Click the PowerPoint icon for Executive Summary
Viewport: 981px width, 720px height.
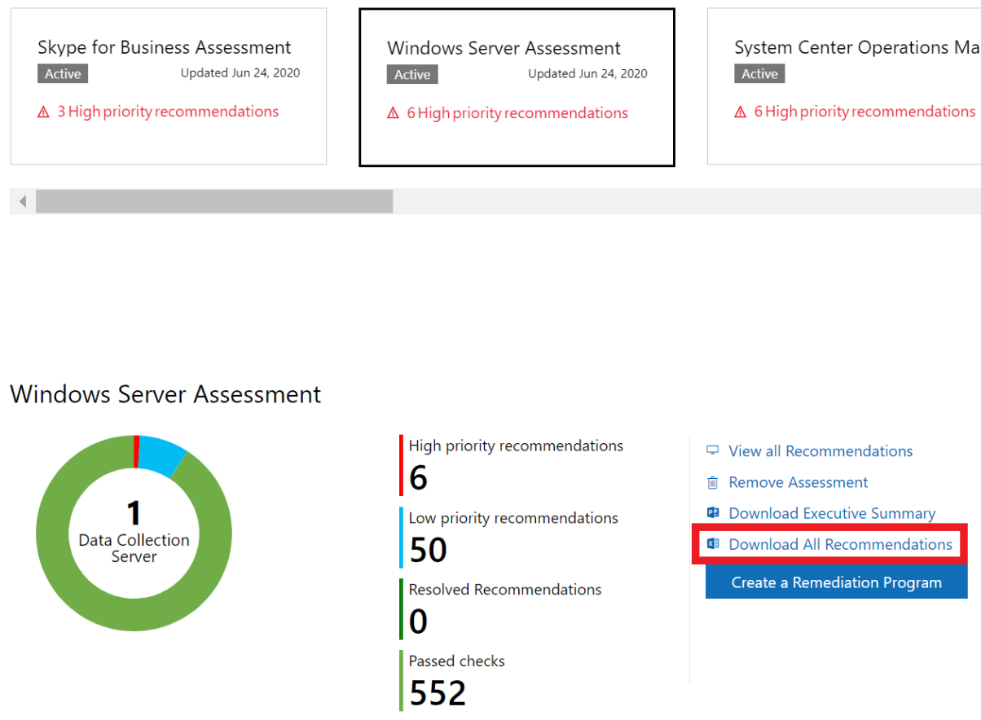tap(712, 513)
